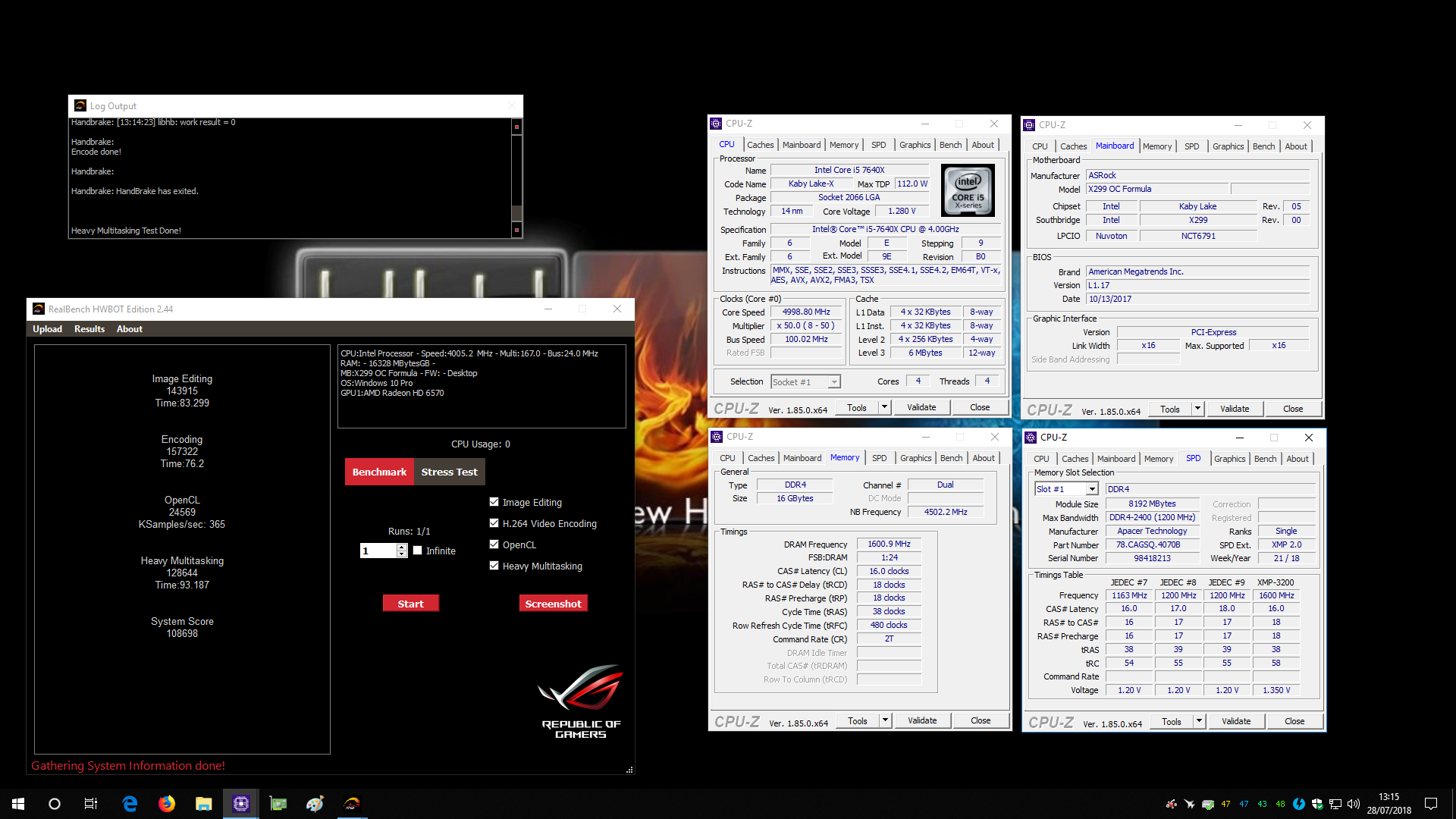
Task: Click the DRAM Frequency value 1600.9 MHz
Action: click(889, 544)
